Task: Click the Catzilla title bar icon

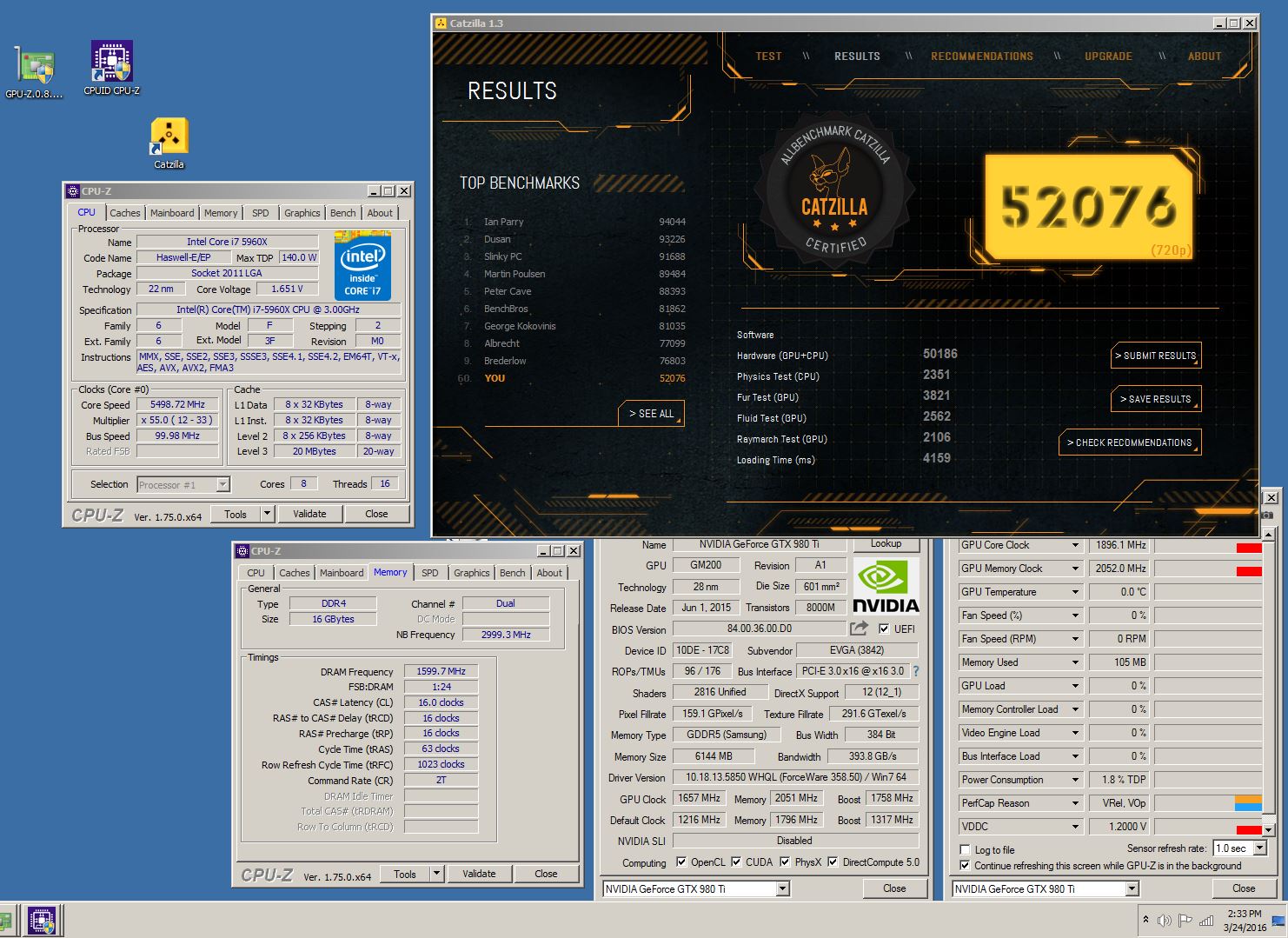Action: (x=442, y=23)
